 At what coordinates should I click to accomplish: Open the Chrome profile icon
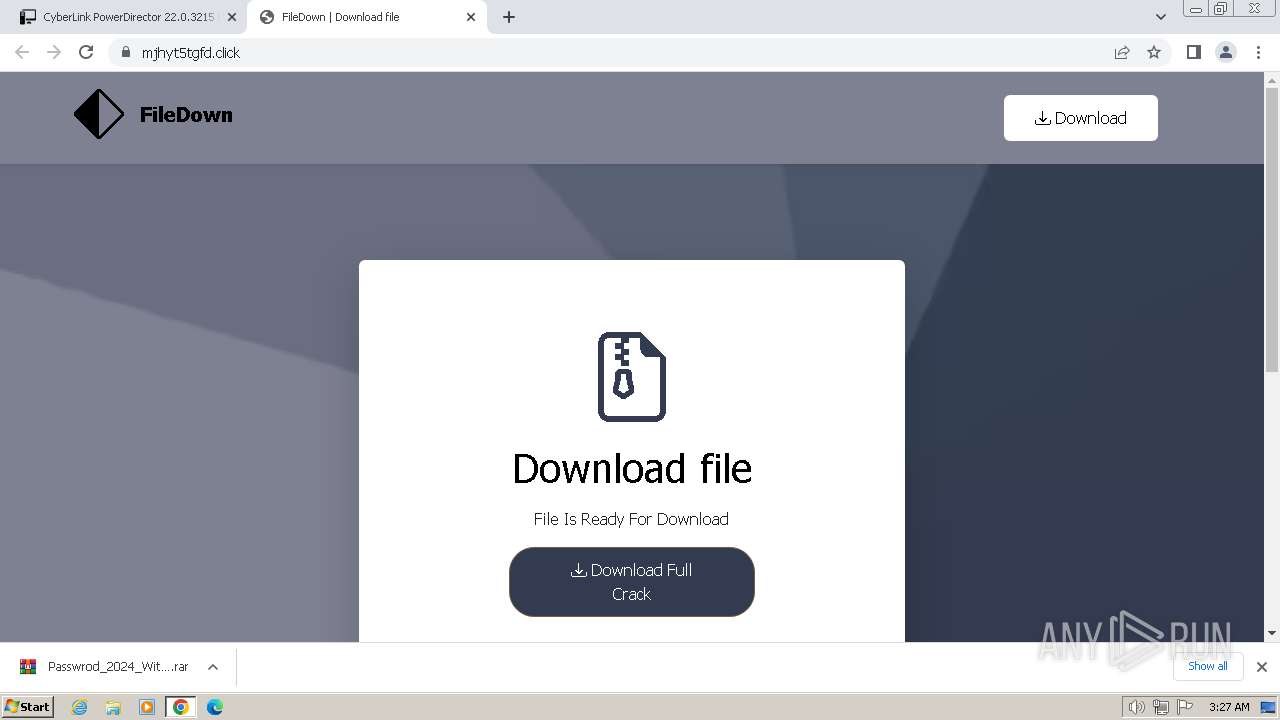click(x=1226, y=52)
